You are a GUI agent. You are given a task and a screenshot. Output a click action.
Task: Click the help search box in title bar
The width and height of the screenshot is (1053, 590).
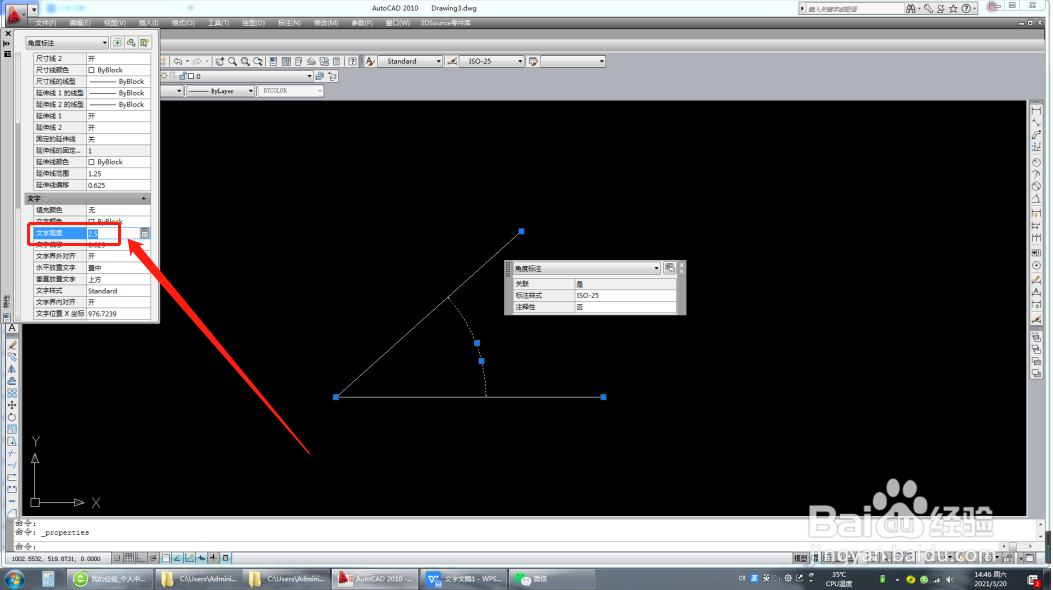point(854,9)
